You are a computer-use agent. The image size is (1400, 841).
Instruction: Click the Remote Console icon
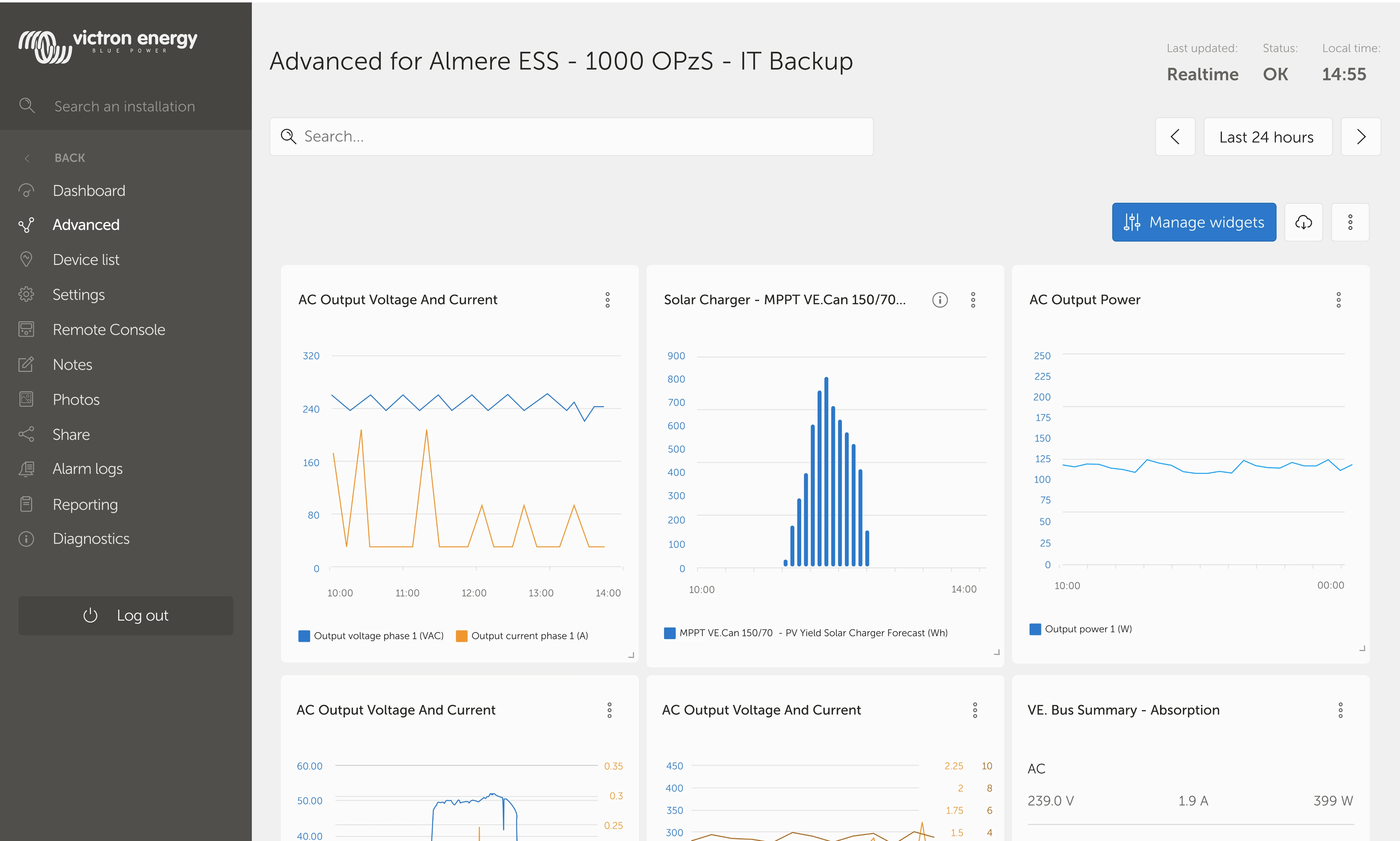(x=26, y=329)
